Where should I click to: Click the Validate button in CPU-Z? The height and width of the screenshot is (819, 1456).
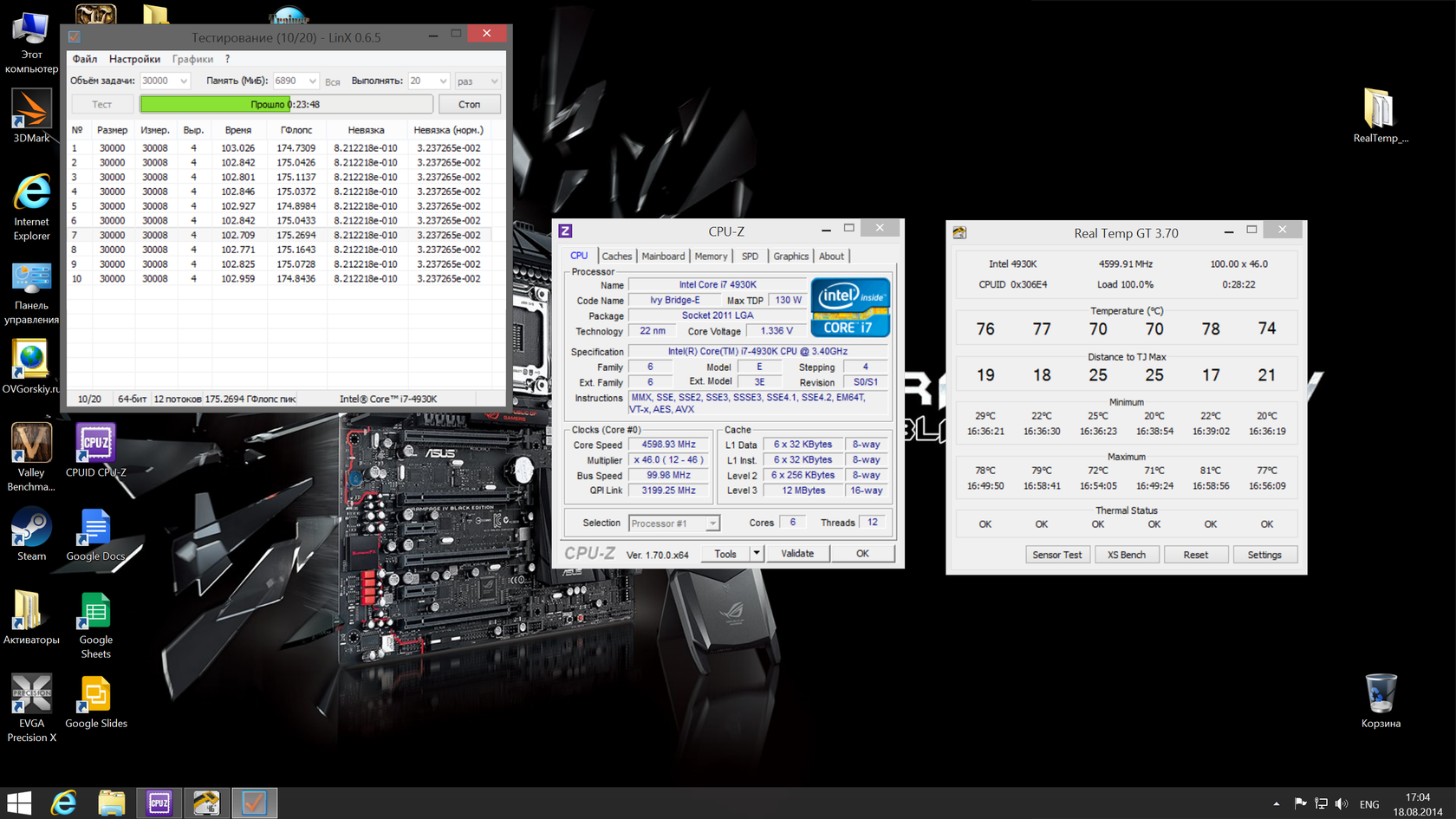[x=797, y=553]
